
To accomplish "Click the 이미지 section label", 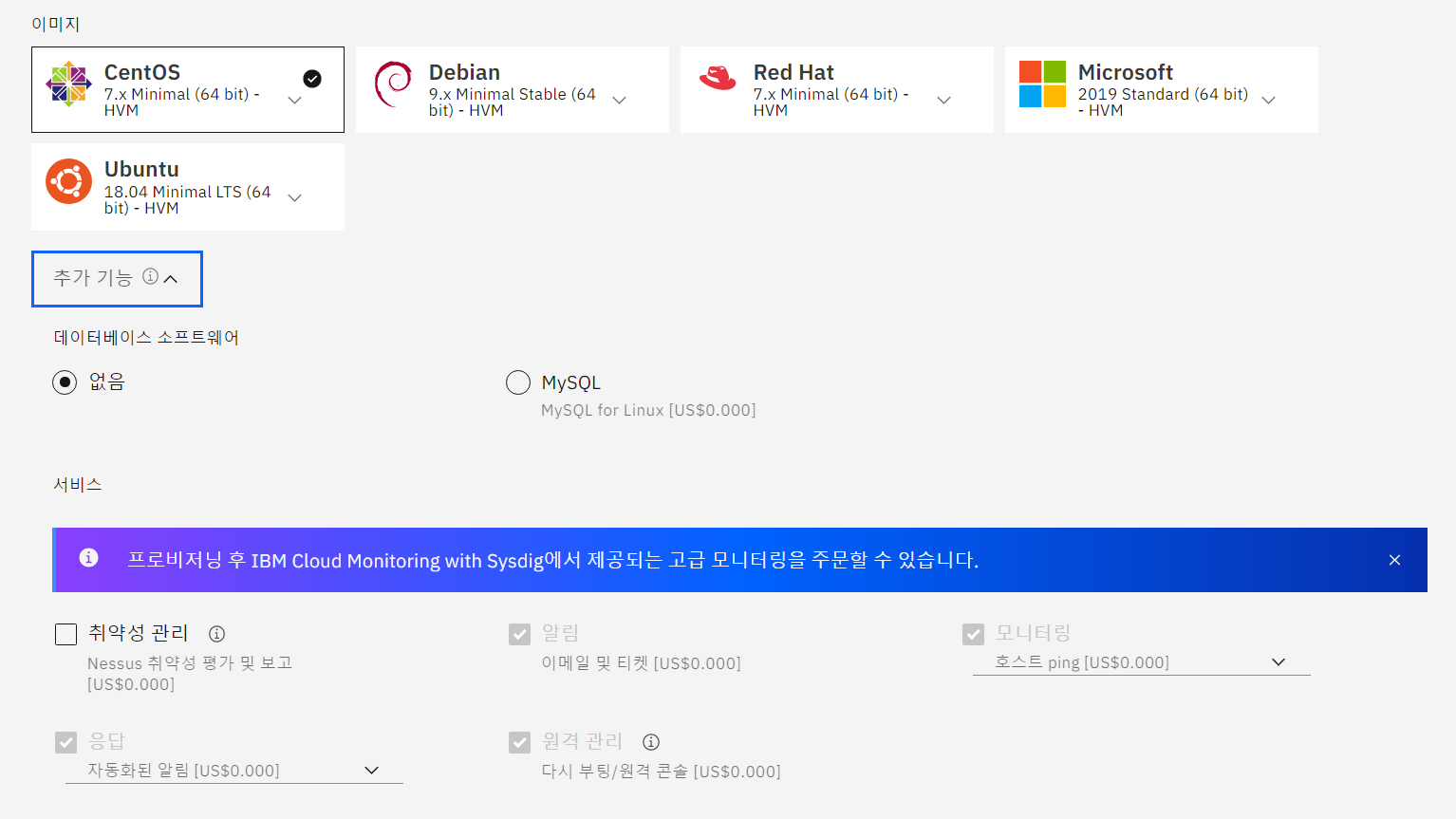I will (x=56, y=24).
